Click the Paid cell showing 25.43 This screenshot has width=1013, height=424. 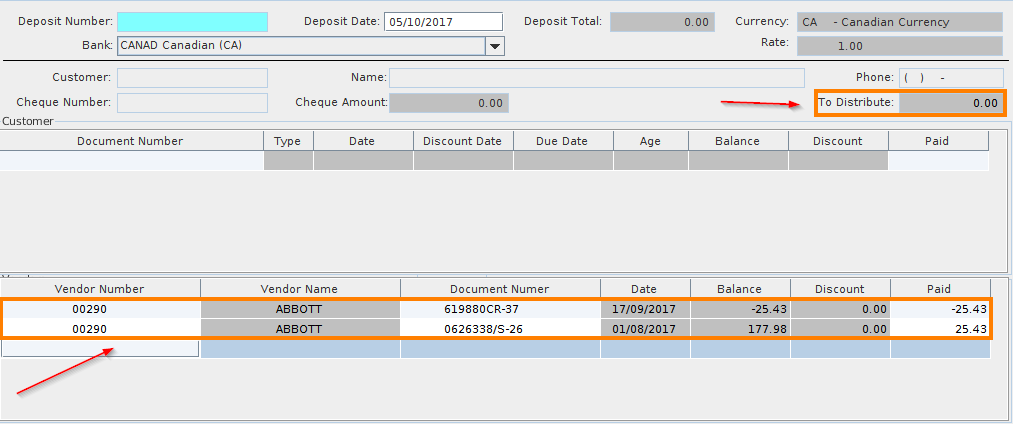click(940, 329)
